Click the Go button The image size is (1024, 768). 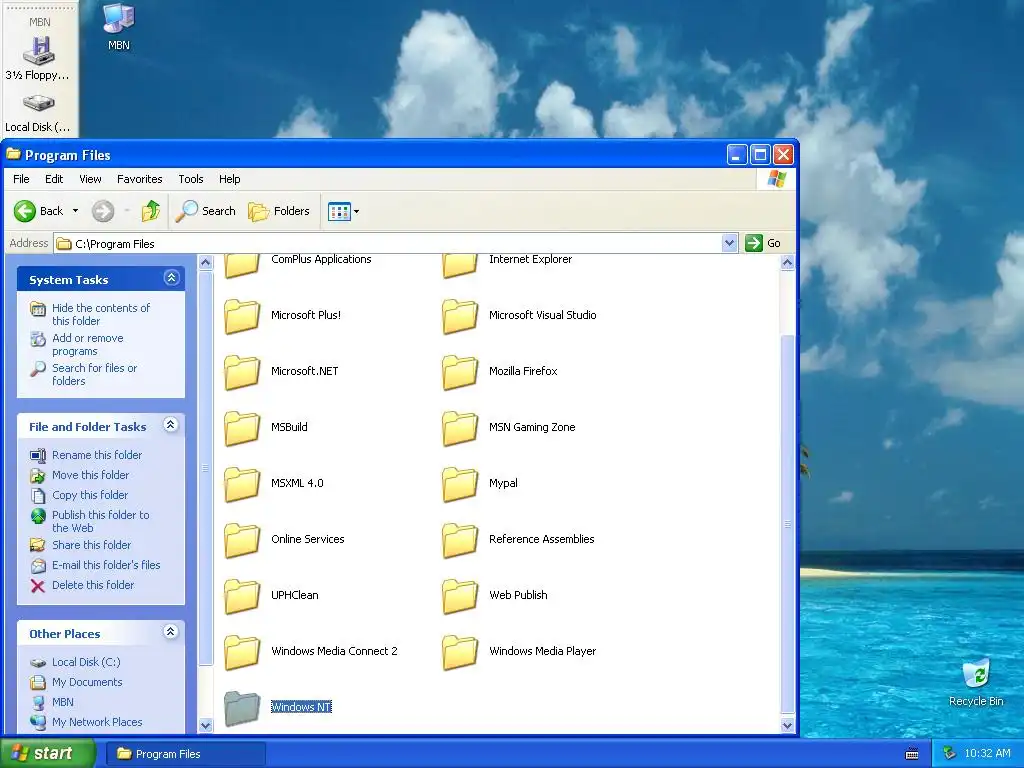763,243
